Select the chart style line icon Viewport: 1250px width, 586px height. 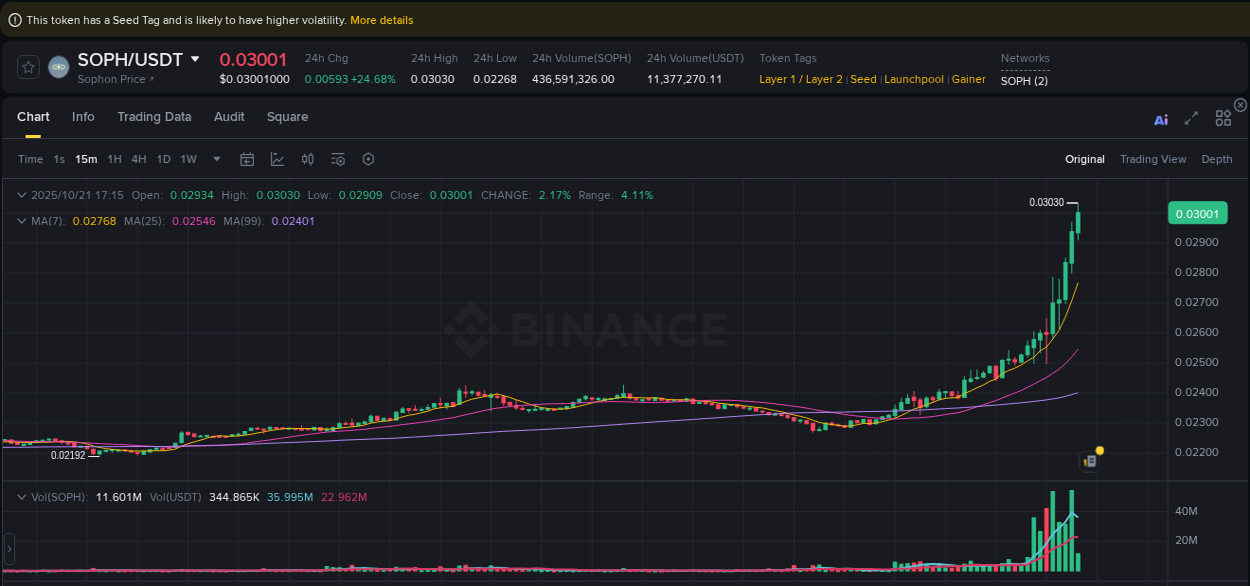277,159
